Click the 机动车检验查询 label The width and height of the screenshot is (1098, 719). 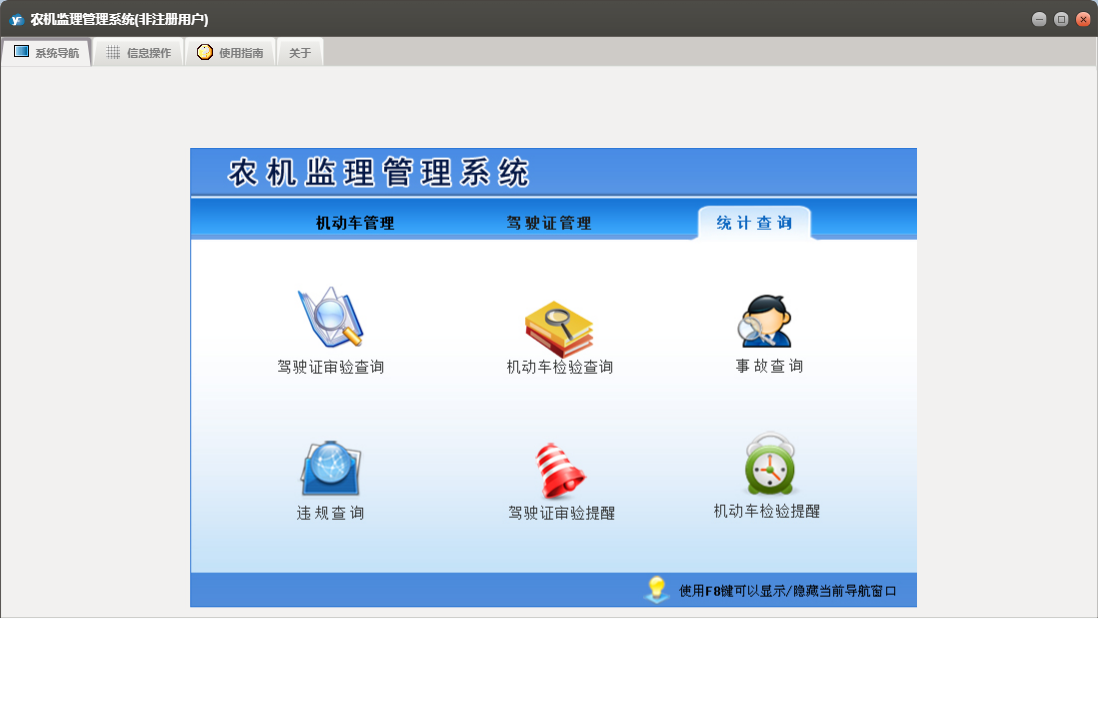[560, 367]
